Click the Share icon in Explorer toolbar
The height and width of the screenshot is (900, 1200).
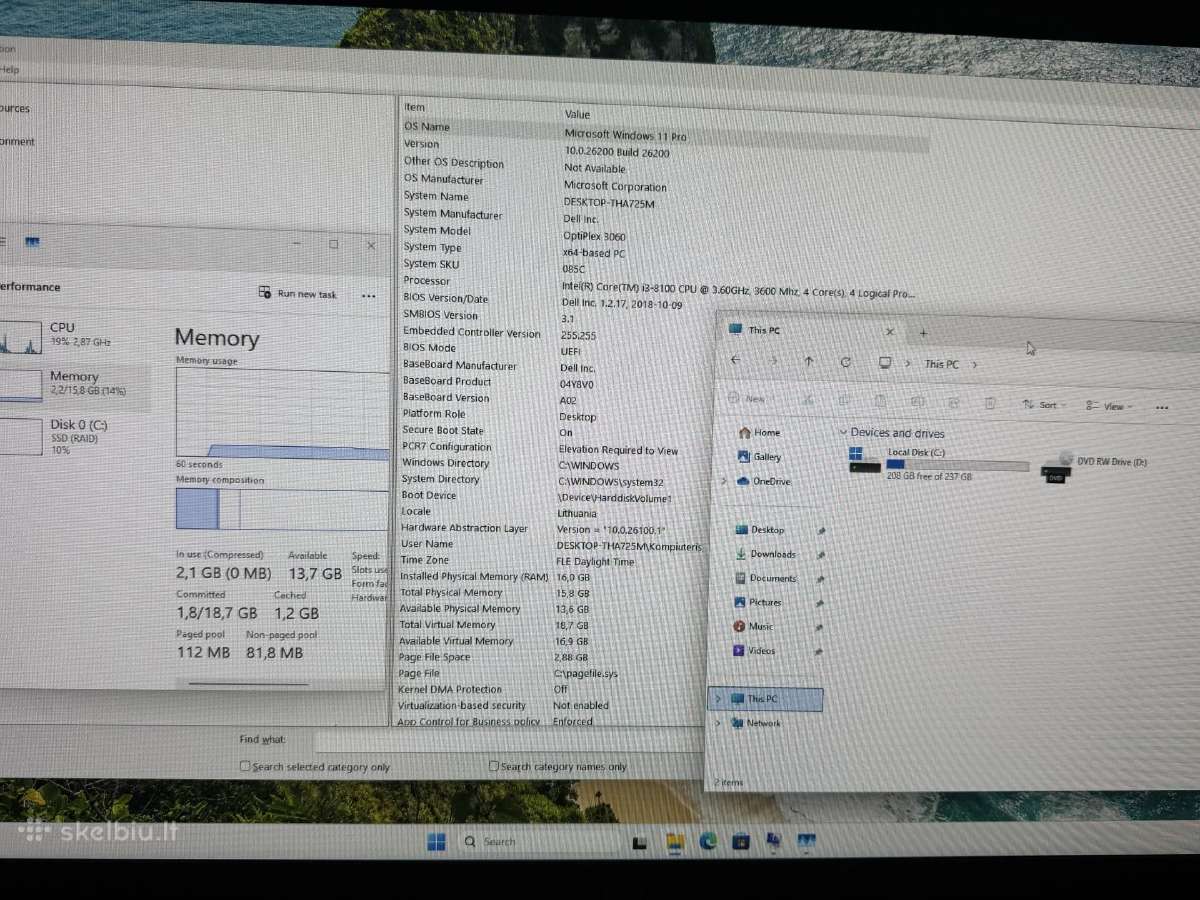tap(953, 403)
